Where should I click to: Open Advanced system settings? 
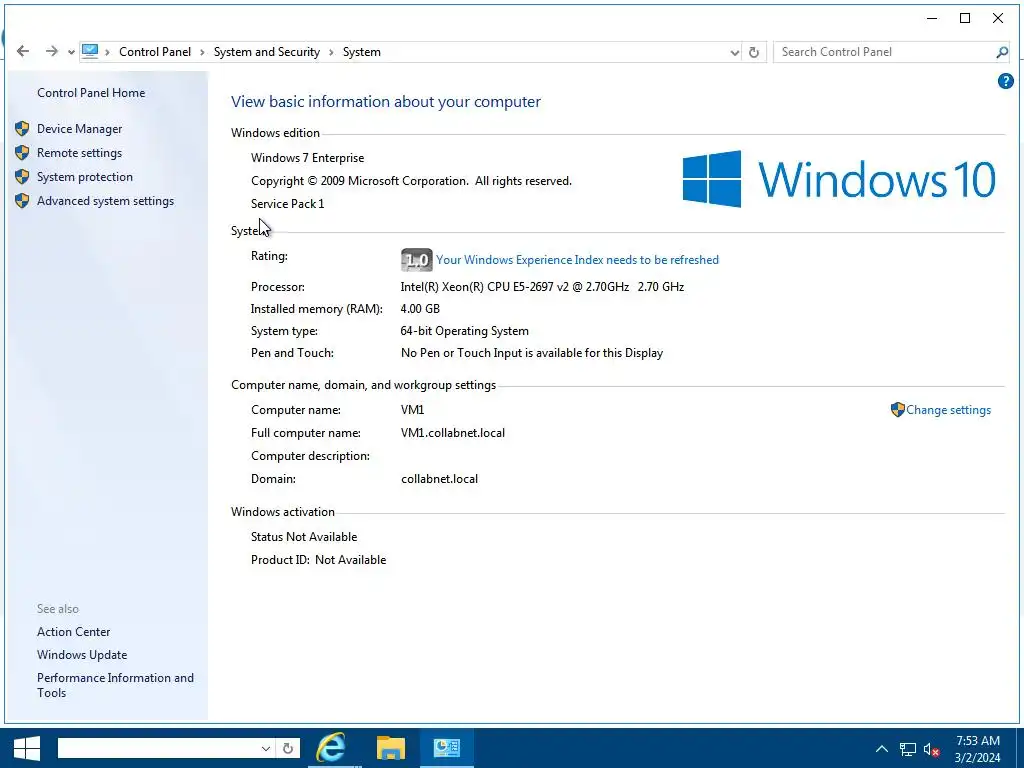105,201
